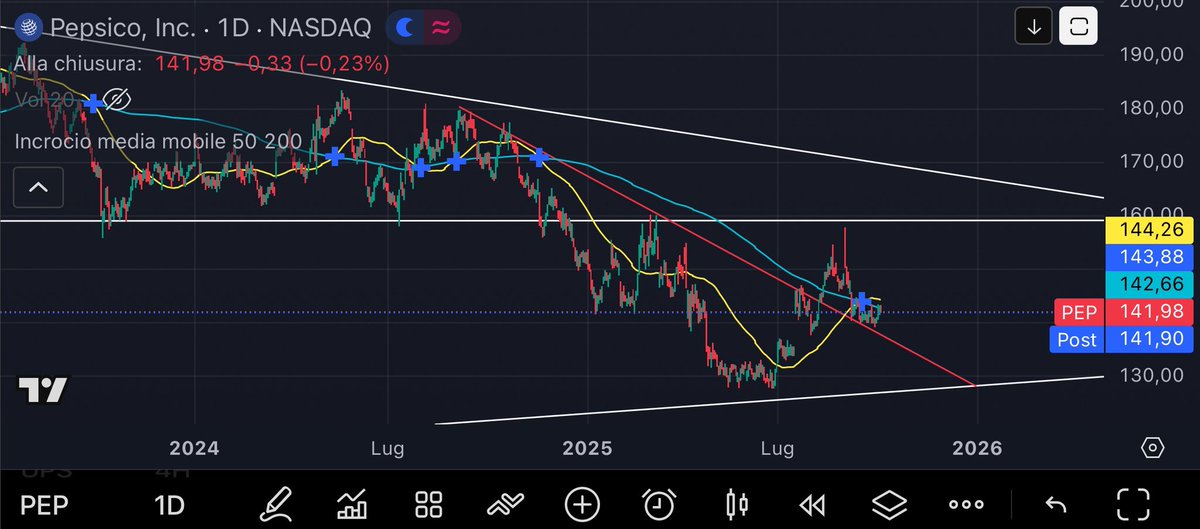Toggle Vol 20 visibility eye icon
This screenshot has height=529, width=1200.
118,99
